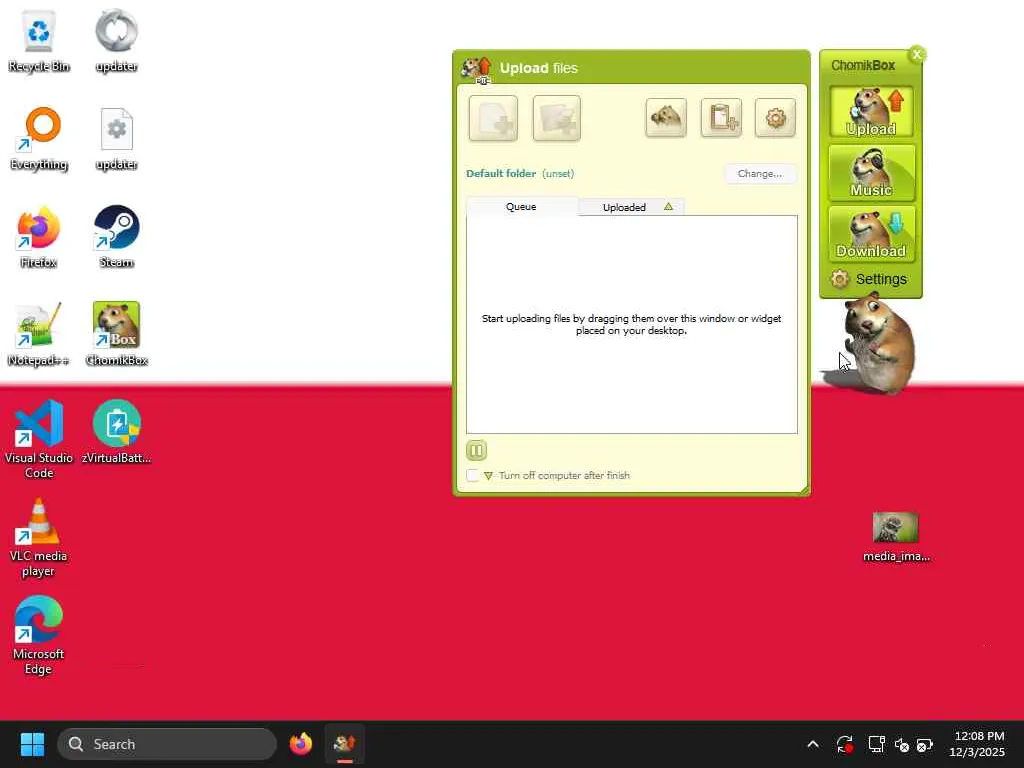This screenshot has width=1024, height=768.
Task: Open Settings in ChomikBox widget
Action: coord(869,280)
